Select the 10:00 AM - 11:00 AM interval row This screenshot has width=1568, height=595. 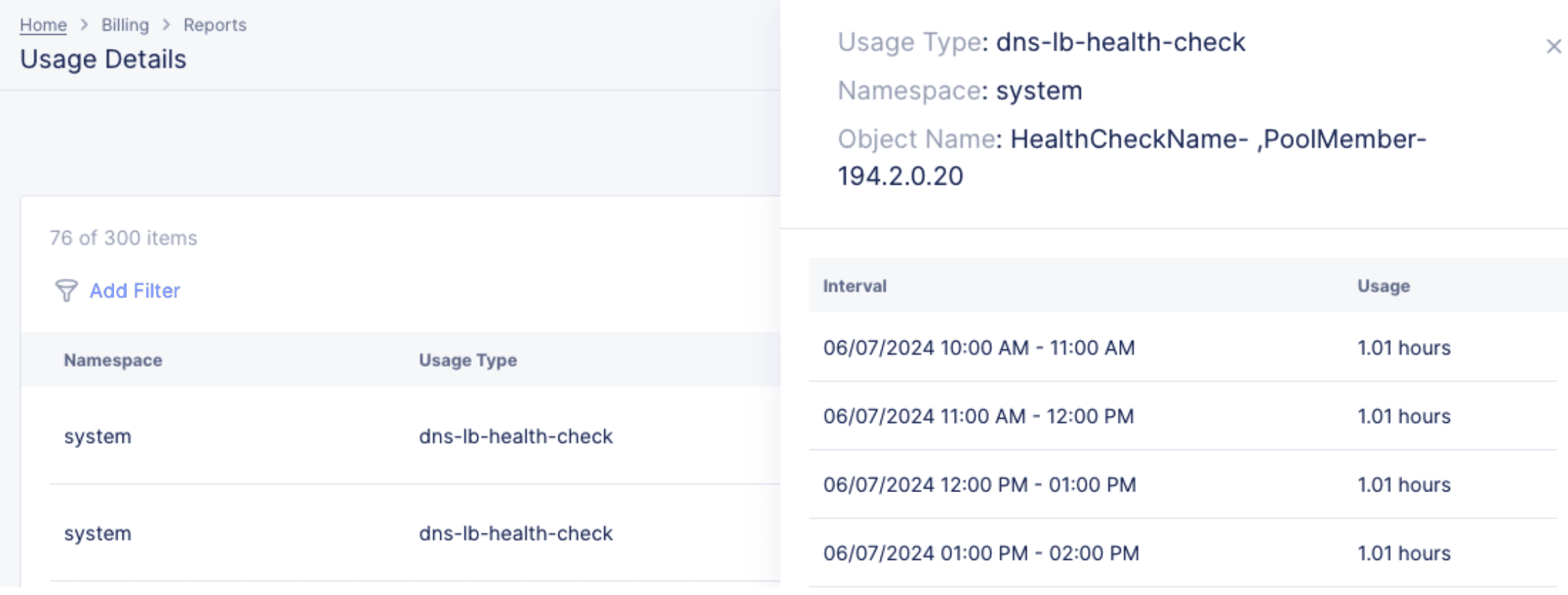tap(979, 348)
